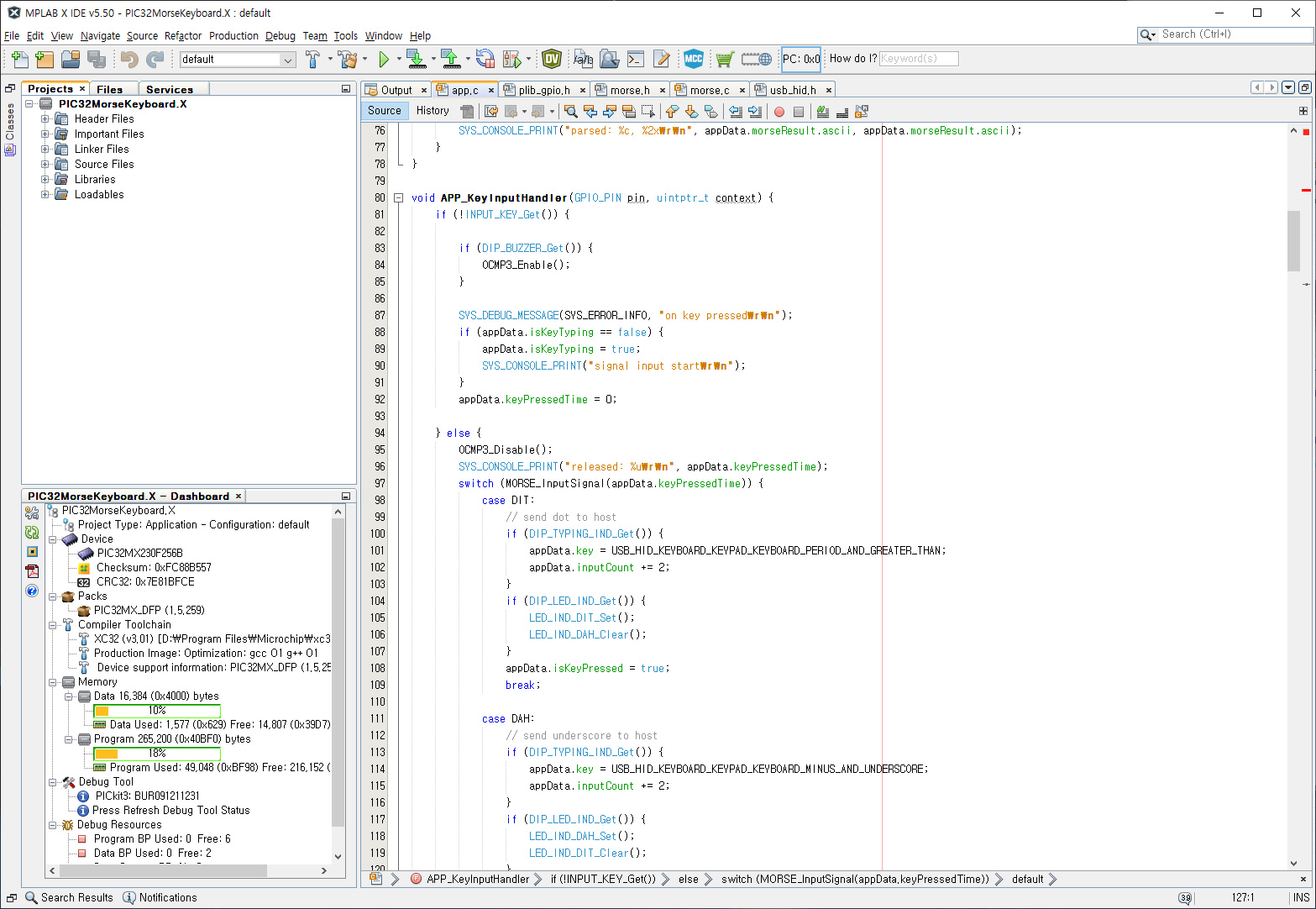Image resolution: width=1316 pixels, height=909 pixels.
Task: Click the New Project toolbar icon
Action: 45,59
